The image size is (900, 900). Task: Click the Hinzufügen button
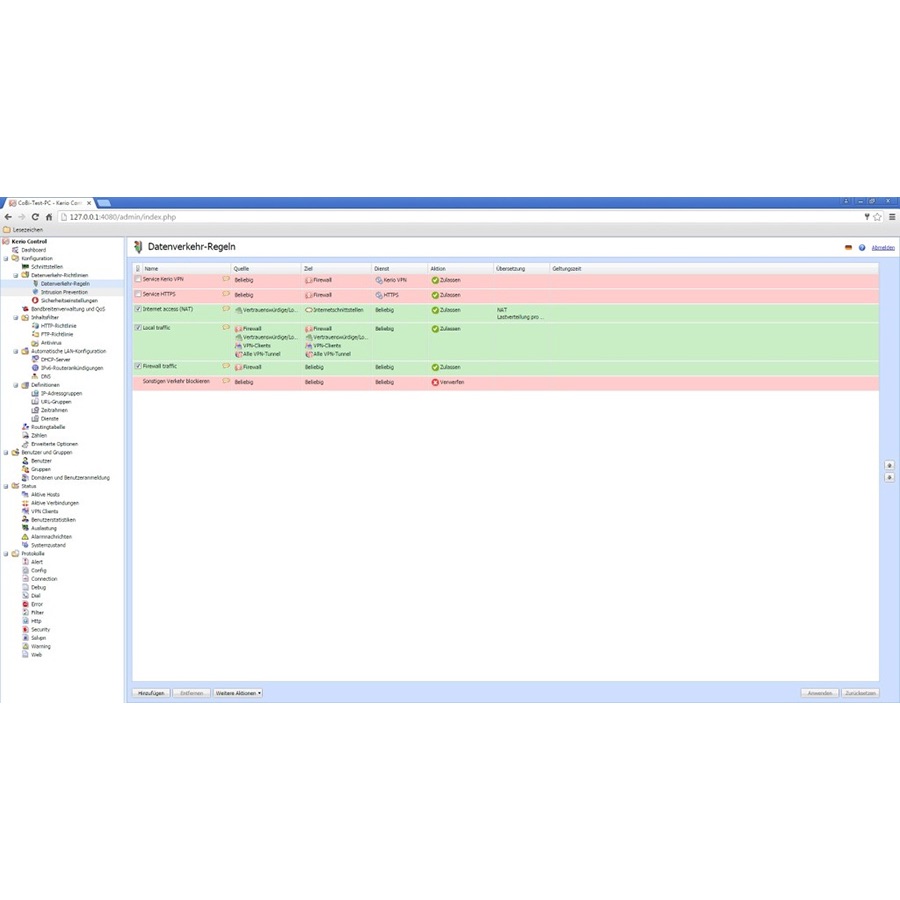click(149, 692)
